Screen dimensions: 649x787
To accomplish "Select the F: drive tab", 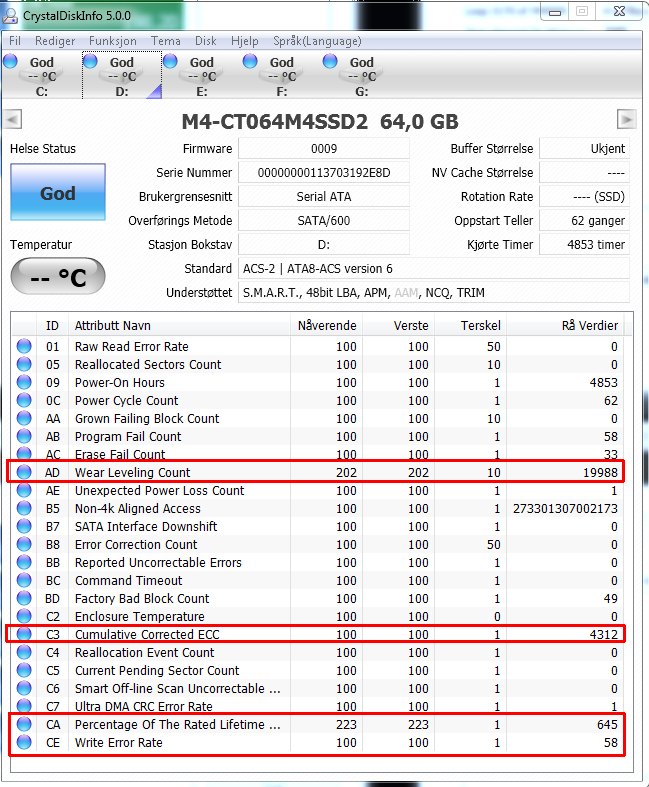I will coord(282,75).
